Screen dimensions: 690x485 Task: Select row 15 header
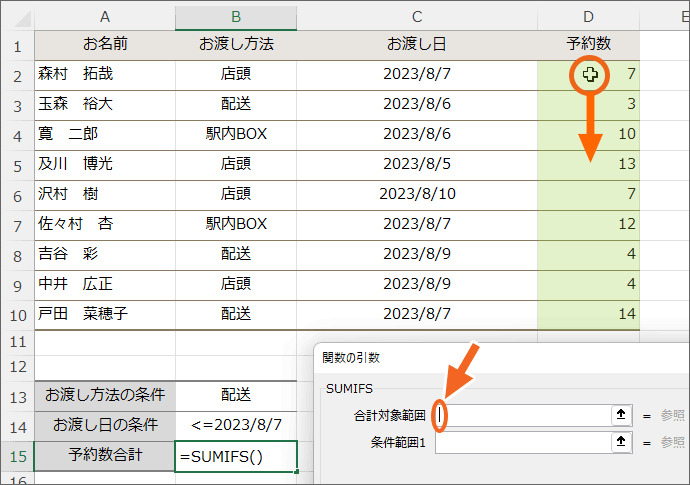[x=18, y=456]
